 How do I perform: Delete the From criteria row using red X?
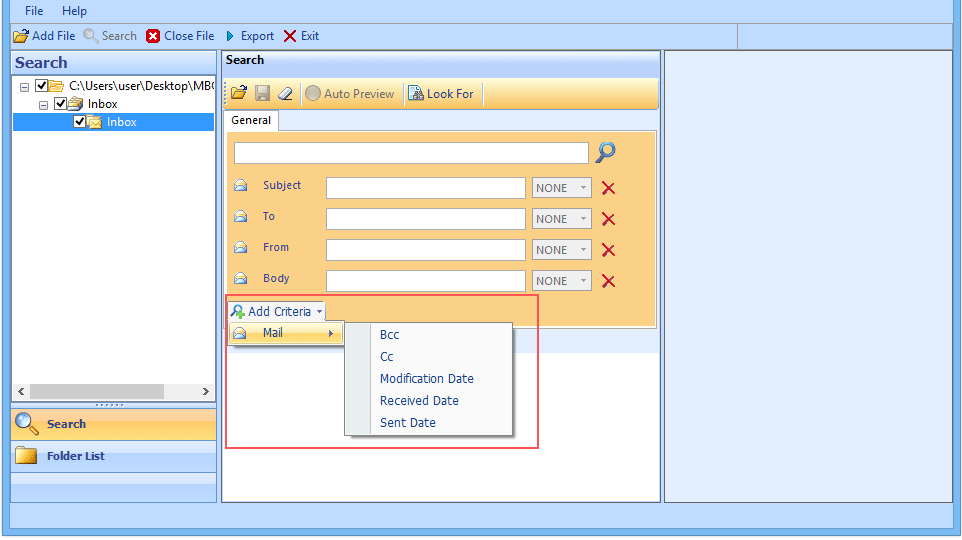tap(608, 250)
